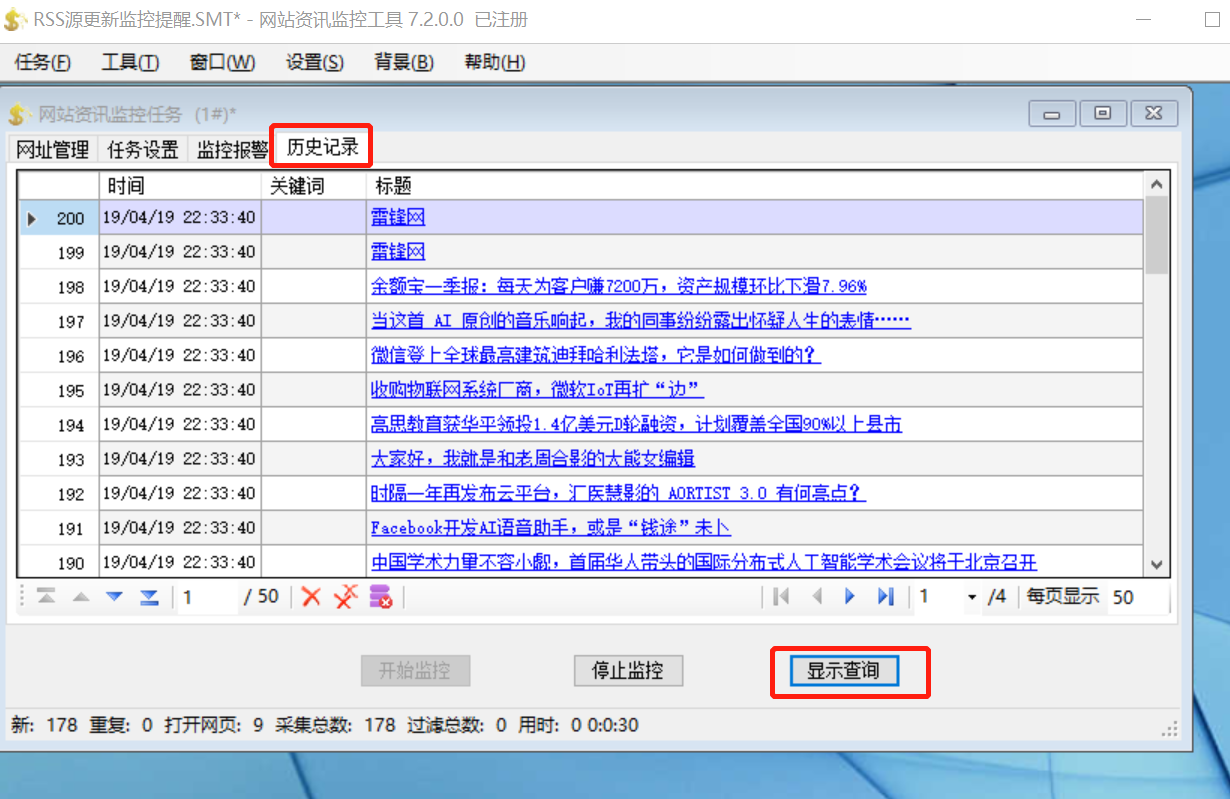Switch to the 监控报警 tab
The image size is (1230, 799).
coord(232,150)
